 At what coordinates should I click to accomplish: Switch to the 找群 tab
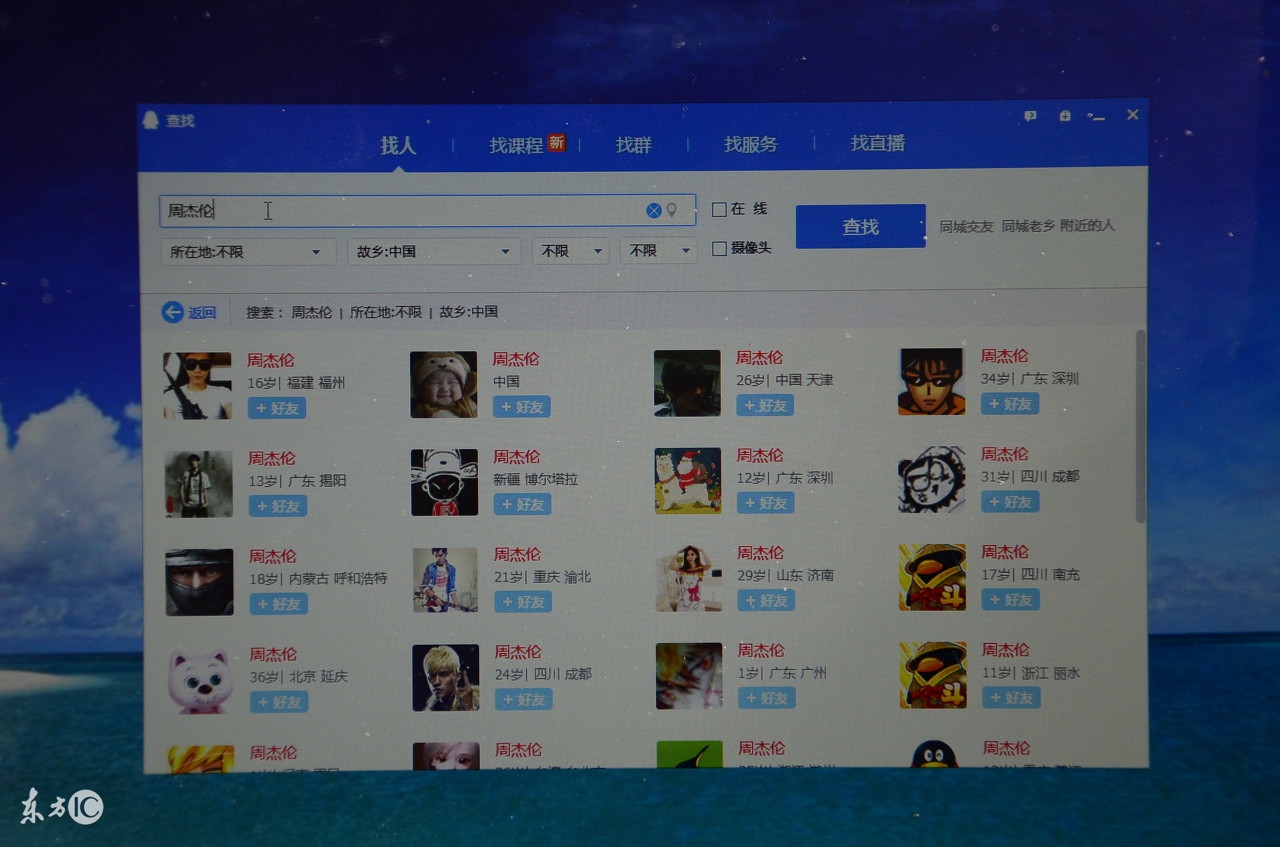(634, 145)
